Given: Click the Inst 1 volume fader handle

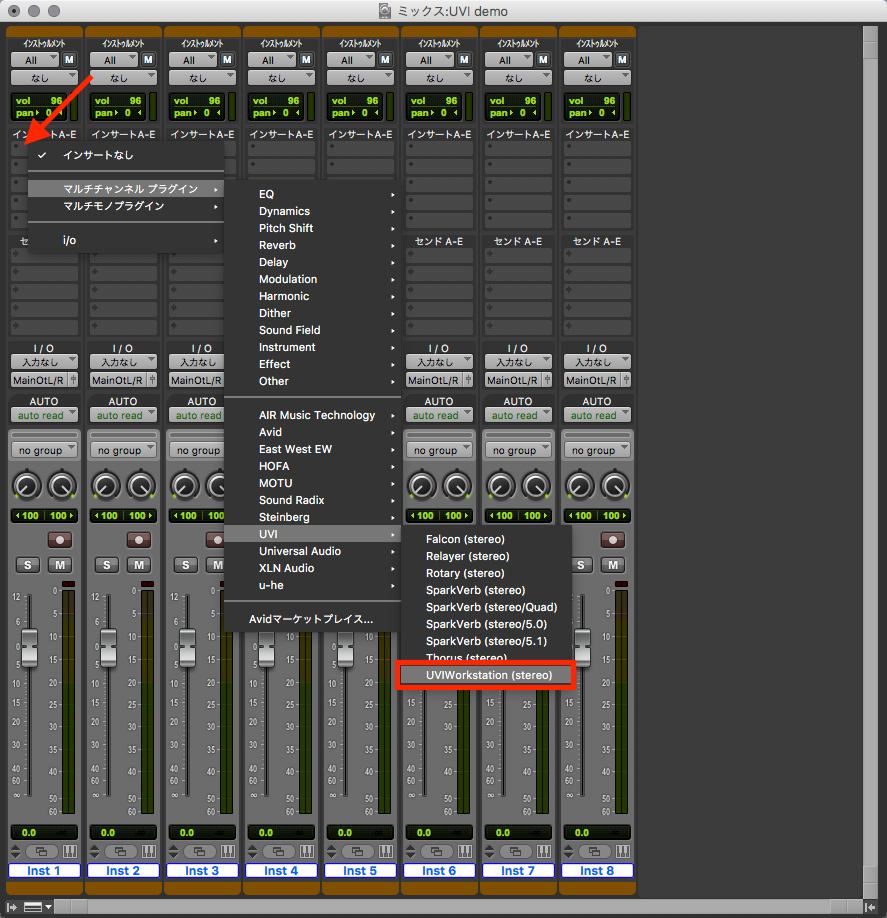Looking at the screenshot, I should [29, 648].
